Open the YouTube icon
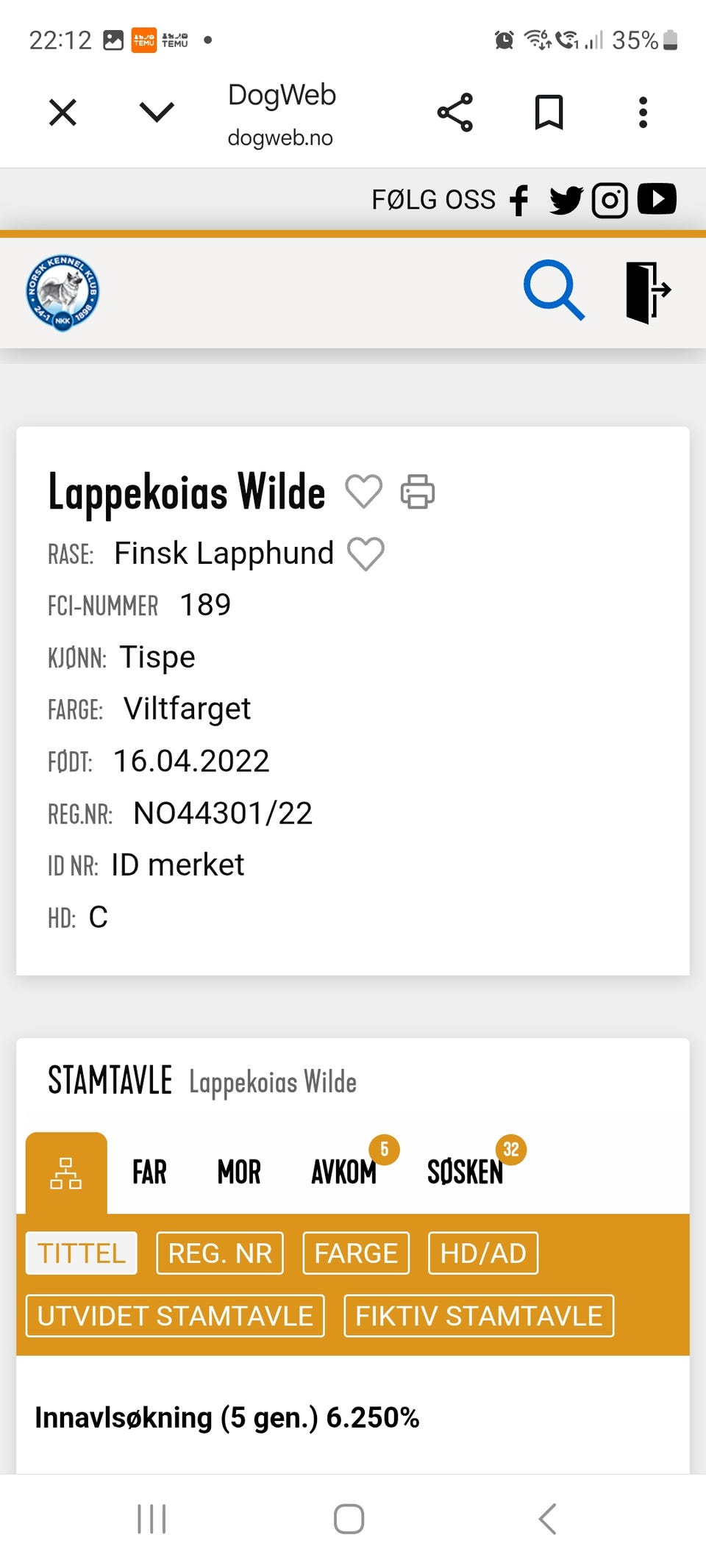 (657, 198)
